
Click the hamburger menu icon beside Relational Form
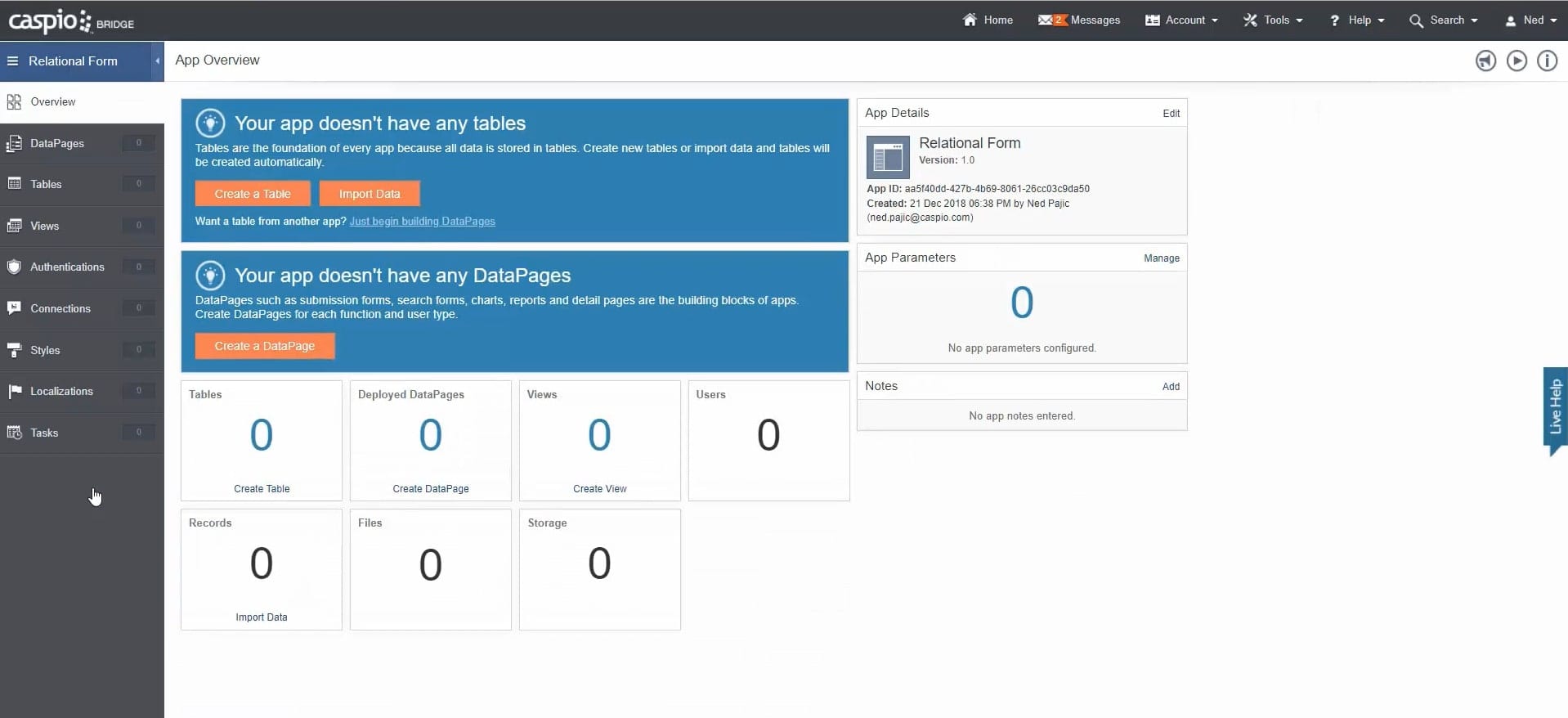12,61
